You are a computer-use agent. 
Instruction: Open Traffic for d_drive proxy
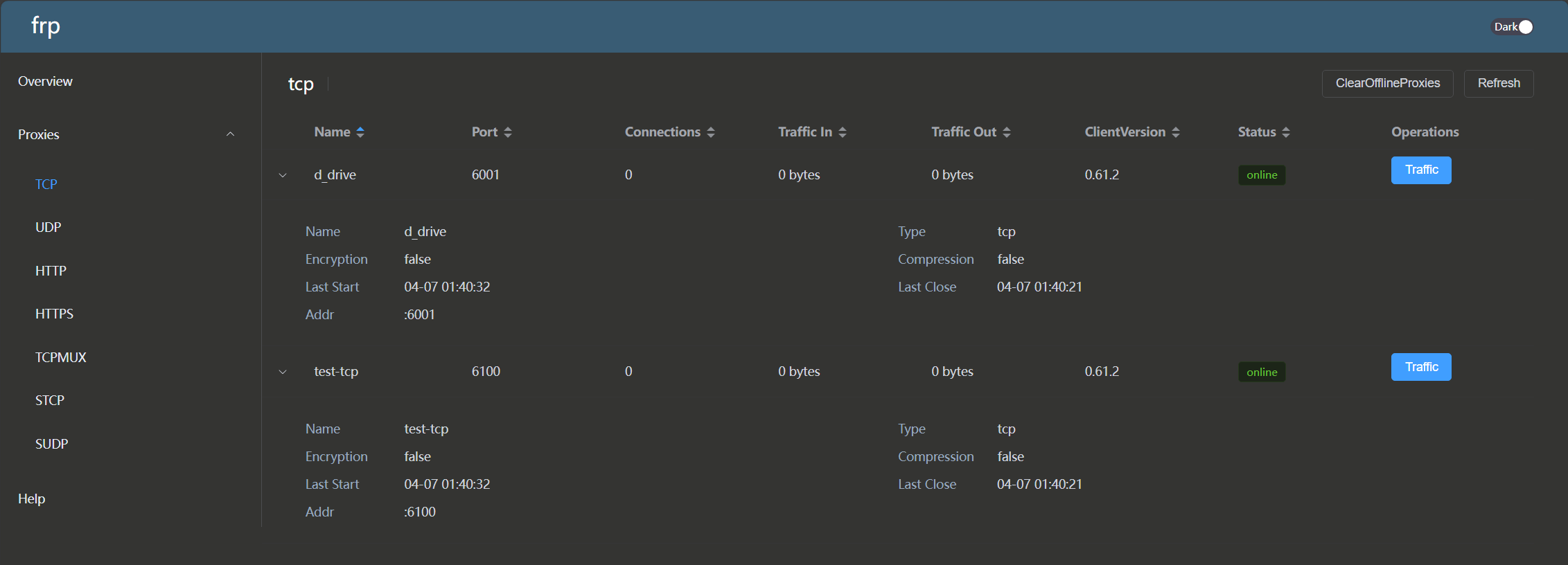click(1421, 170)
